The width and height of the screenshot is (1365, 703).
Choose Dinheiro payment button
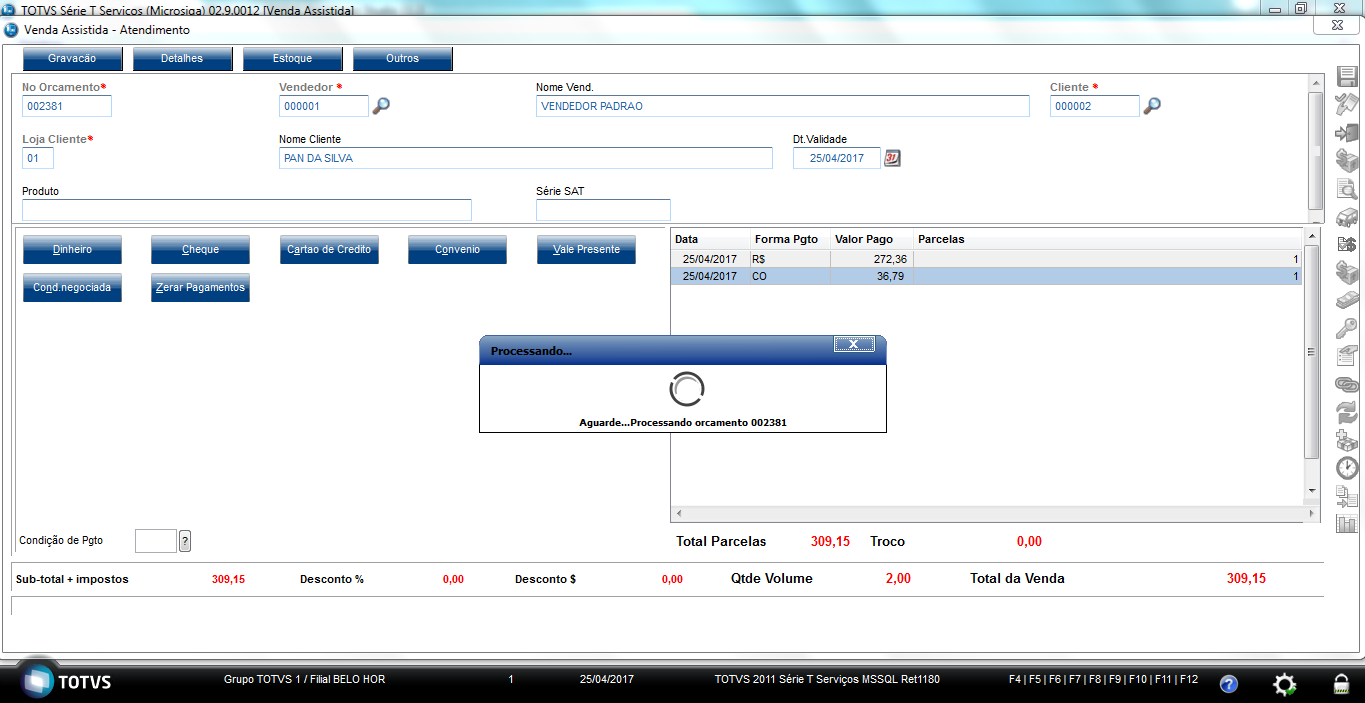(x=72, y=250)
